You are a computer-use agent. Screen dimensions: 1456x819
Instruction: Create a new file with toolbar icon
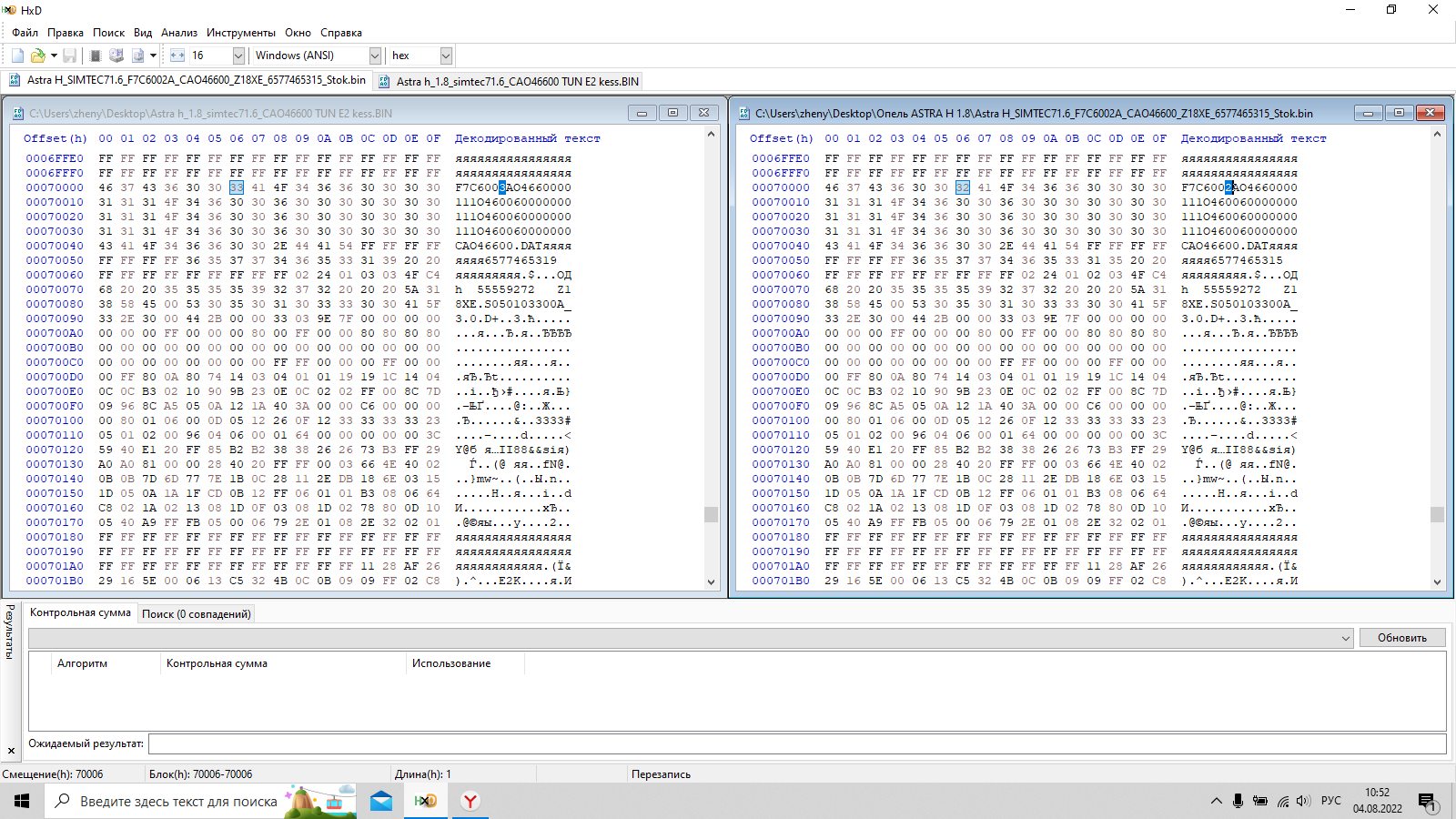coord(17,56)
